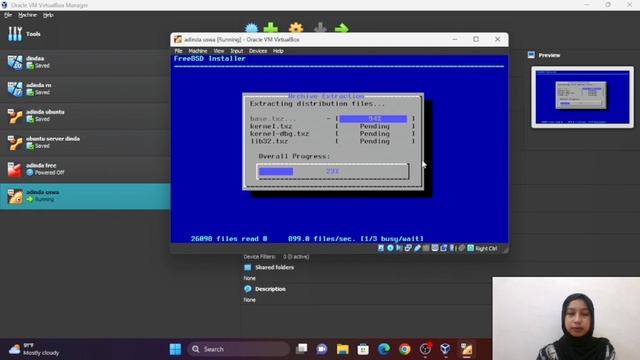Open the Manager window File menu
This screenshot has height=360, width=640.
(8, 15)
